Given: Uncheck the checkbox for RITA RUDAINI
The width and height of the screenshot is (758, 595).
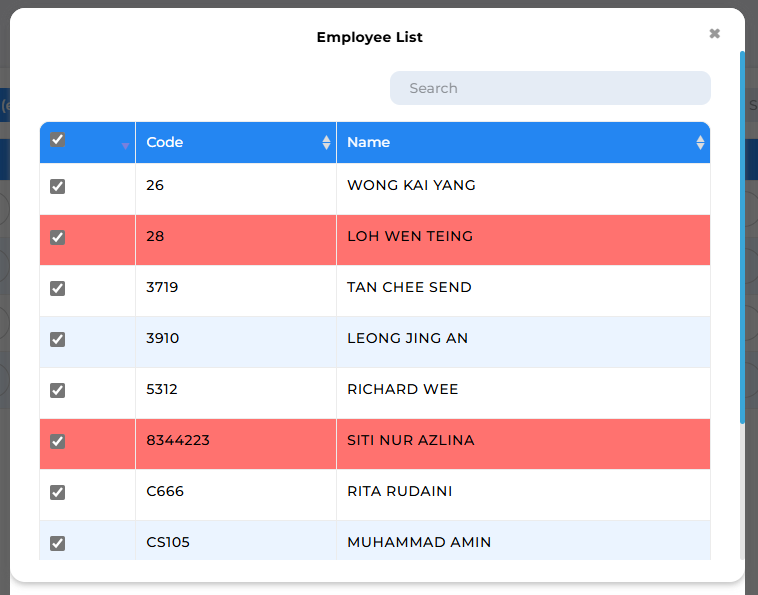Looking at the screenshot, I should (x=58, y=492).
